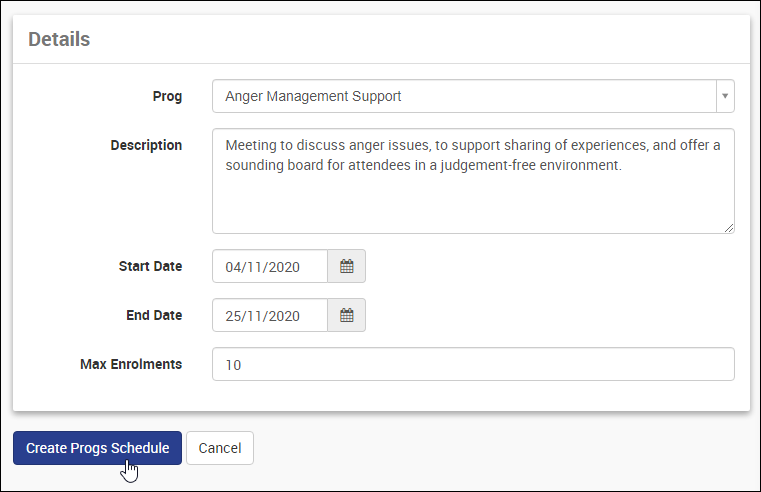Click into the Start Date input field
Screen dimensions: 761x492
[270, 266]
